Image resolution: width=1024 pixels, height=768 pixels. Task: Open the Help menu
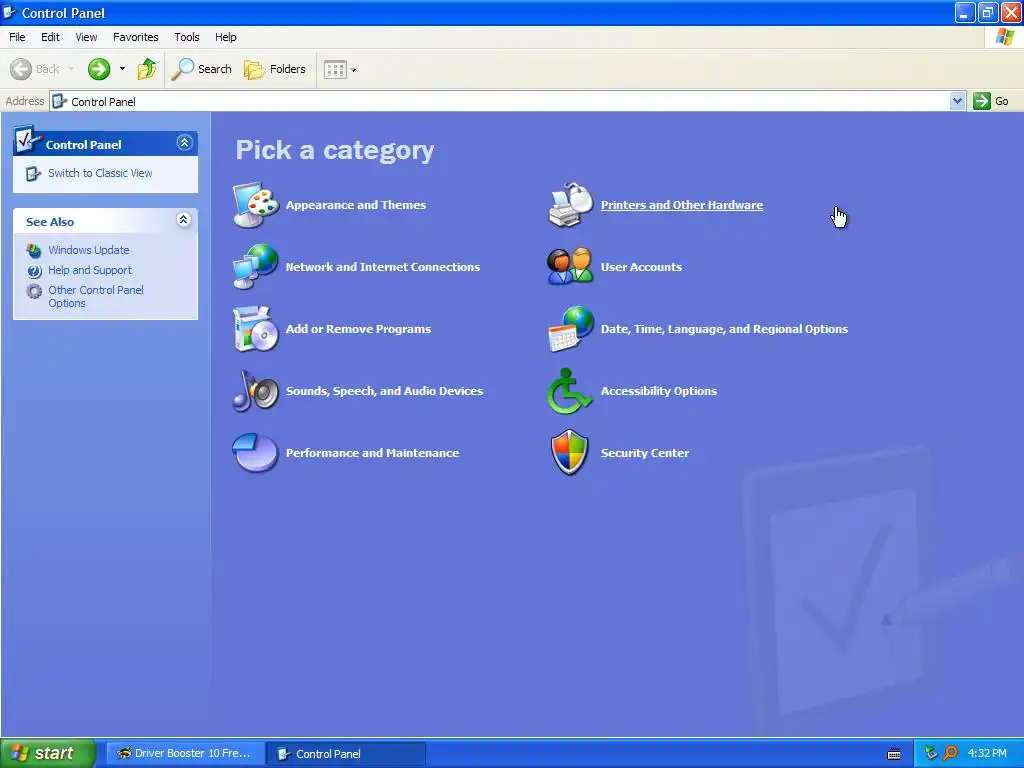(226, 37)
